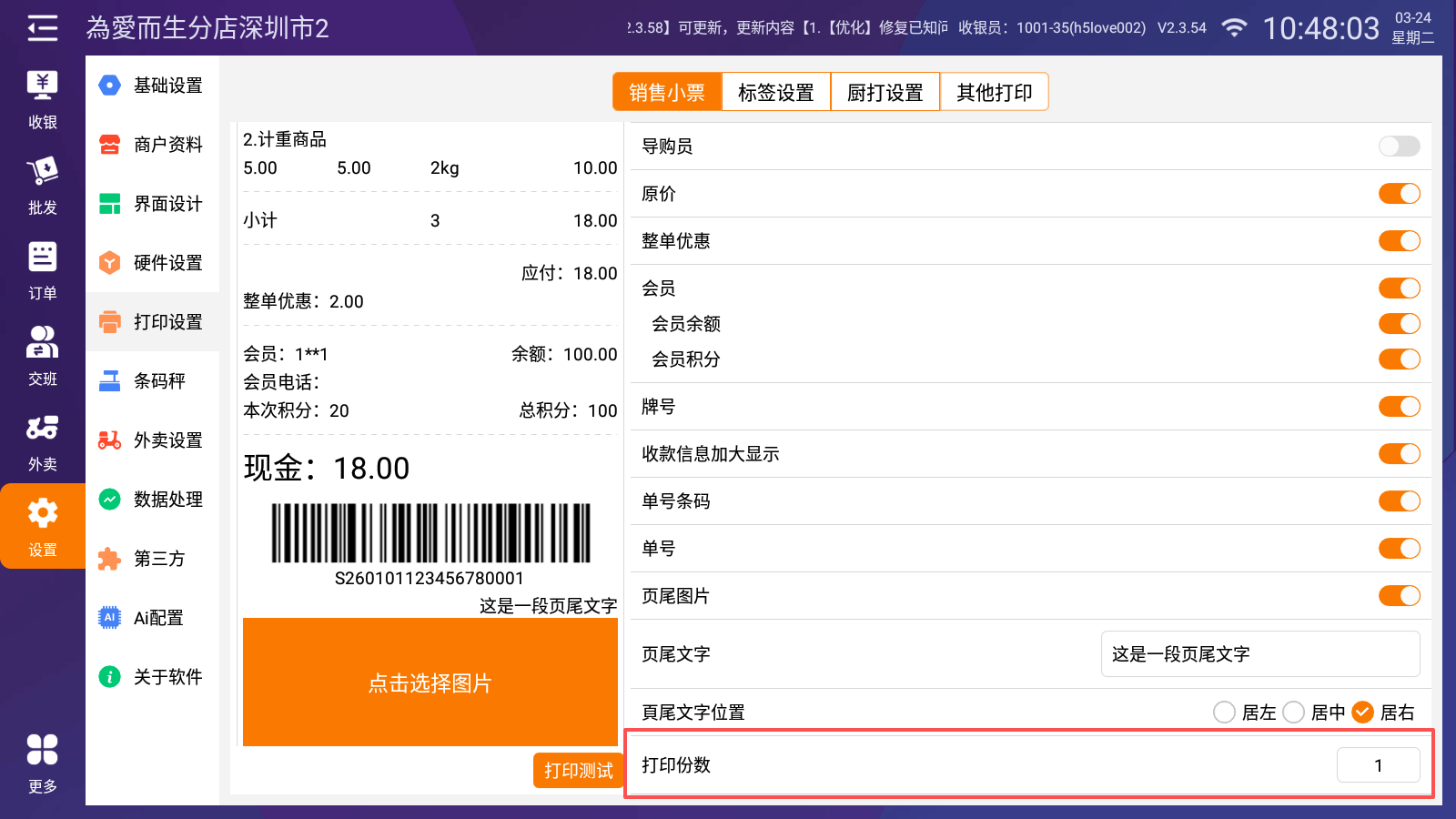Click the 打印份数 number field
1456x819 pixels.
pyautogui.click(x=1378, y=765)
